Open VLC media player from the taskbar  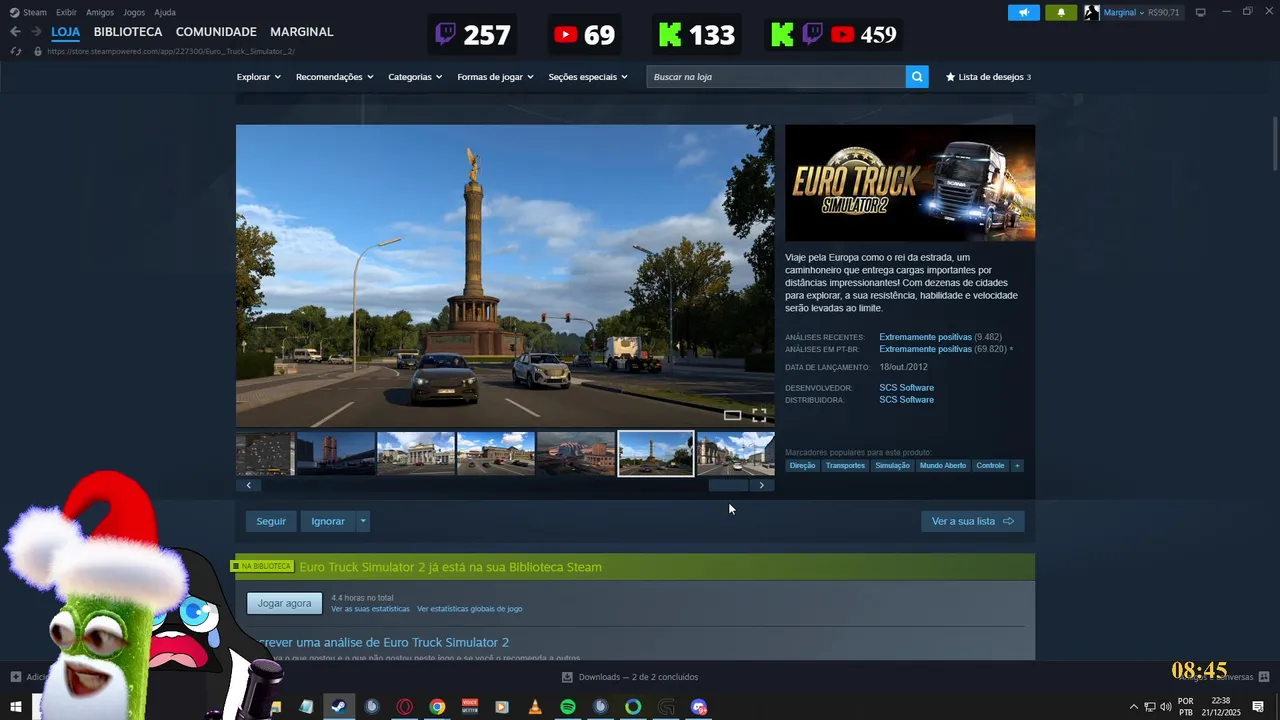(535, 707)
